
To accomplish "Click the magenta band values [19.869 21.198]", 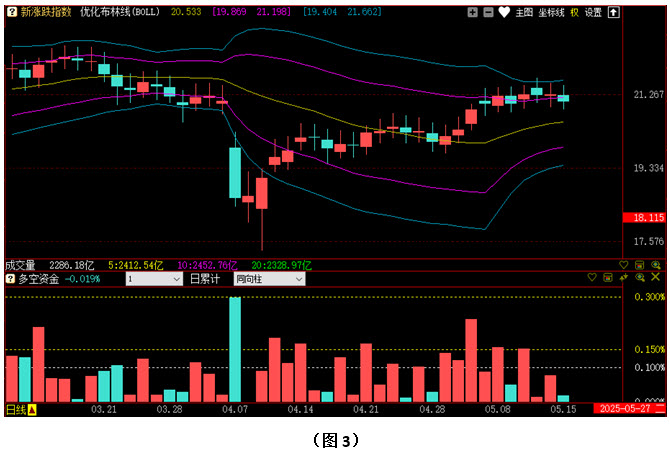I will [x=251, y=12].
